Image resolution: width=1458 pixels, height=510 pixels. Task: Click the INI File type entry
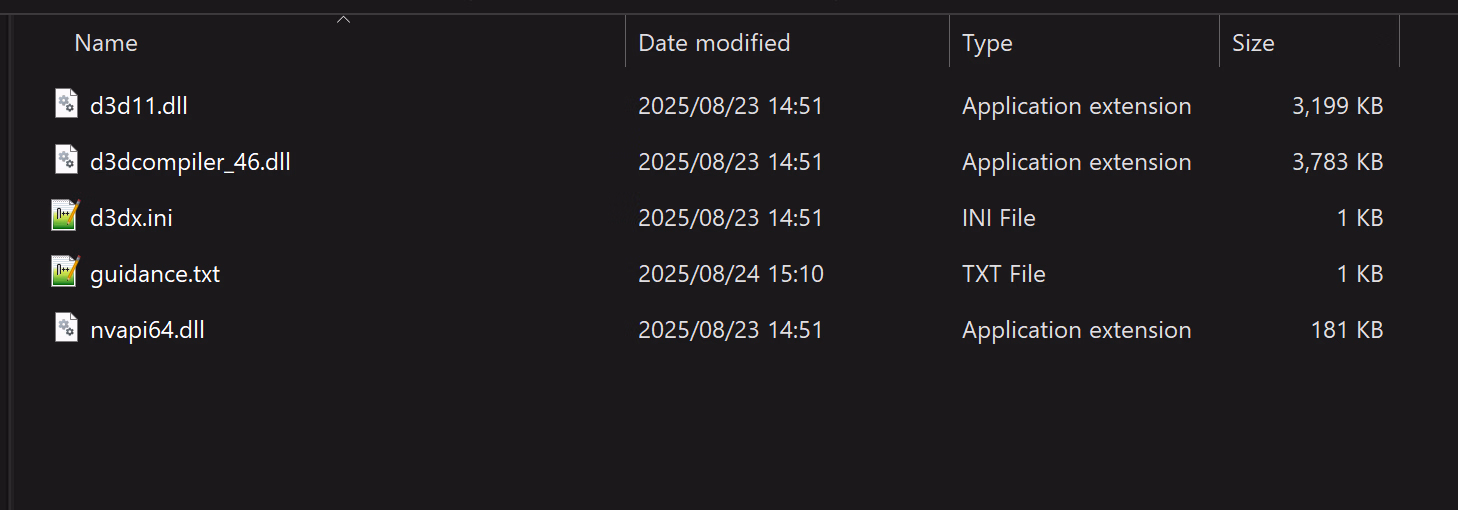[x=998, y=218]
